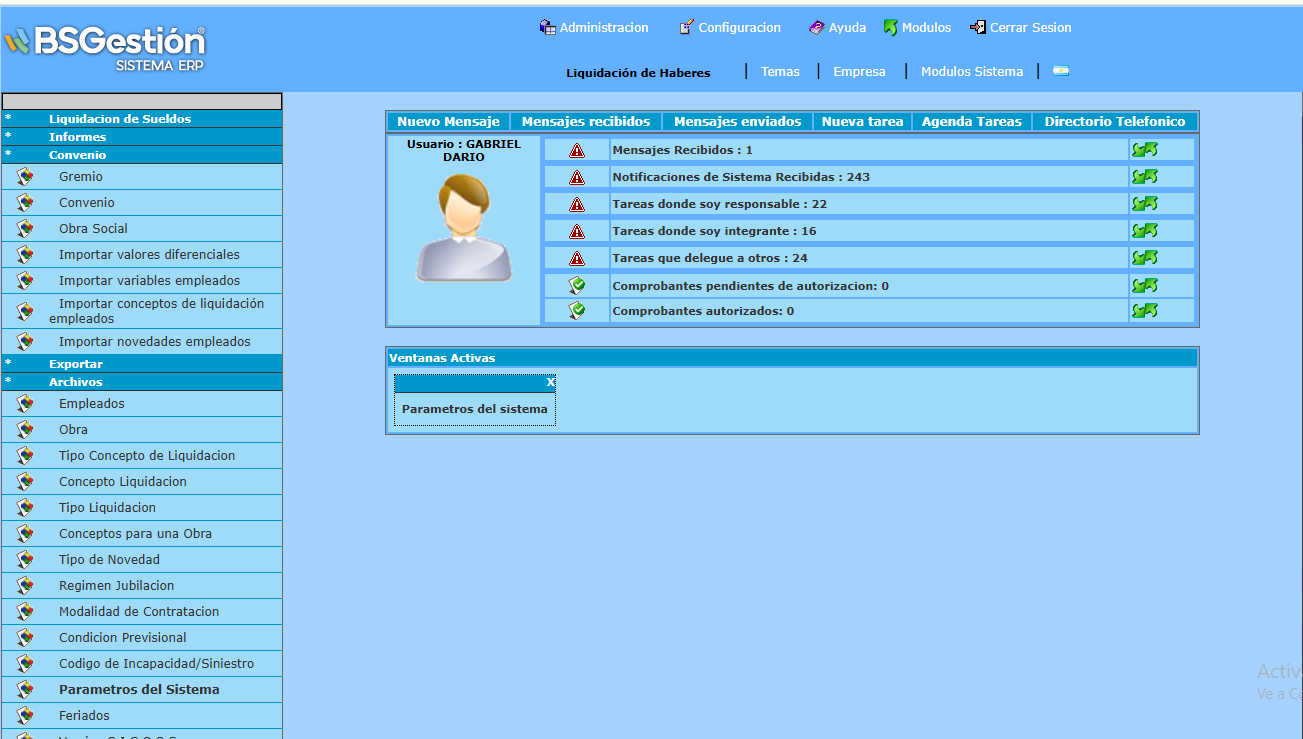Open the Tipo Liquidacion link
The image size is (1303, 739).
[x=107, y=507]
